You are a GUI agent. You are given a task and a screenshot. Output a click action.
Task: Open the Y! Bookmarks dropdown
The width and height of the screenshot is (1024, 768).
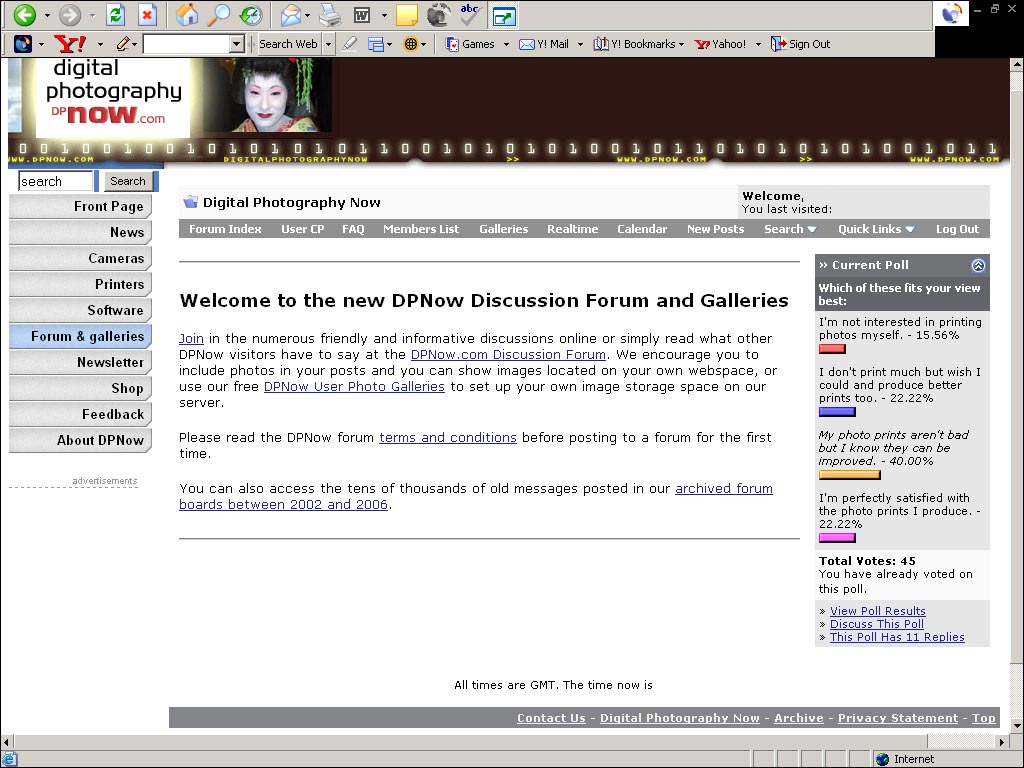click(x=639, y=44)
